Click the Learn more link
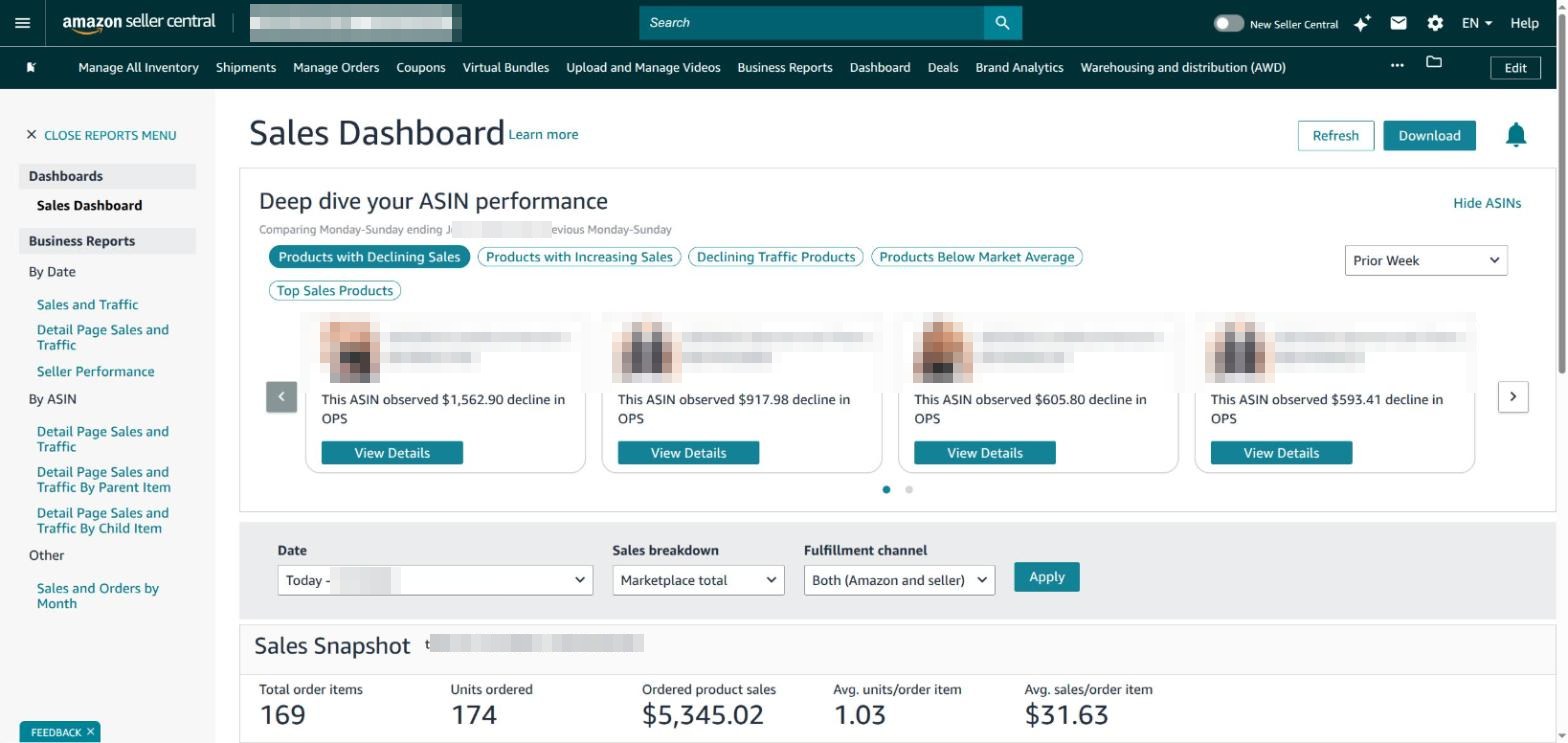This screenshot has height=743, width=1568. [543, 134]
